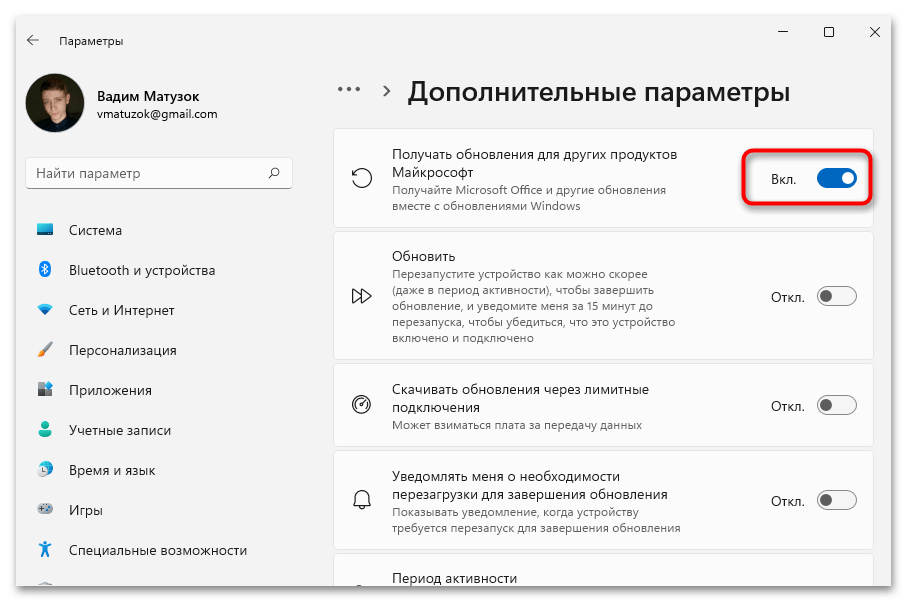Click the gamepad icon for Игры
The image size is (907, 602).
(x=45, y=510)
